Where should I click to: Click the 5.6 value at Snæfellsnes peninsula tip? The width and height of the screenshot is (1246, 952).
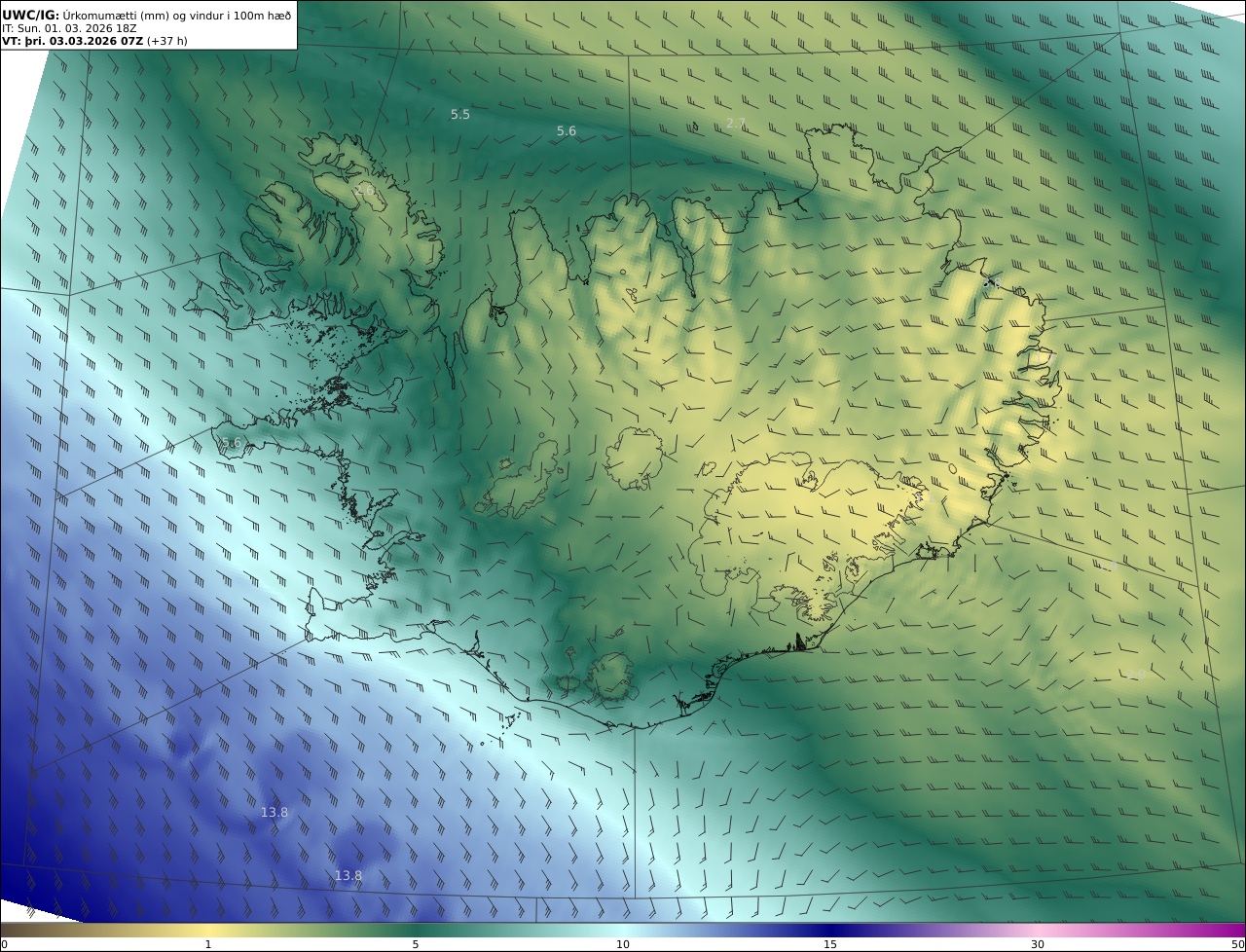click(231, 443)
